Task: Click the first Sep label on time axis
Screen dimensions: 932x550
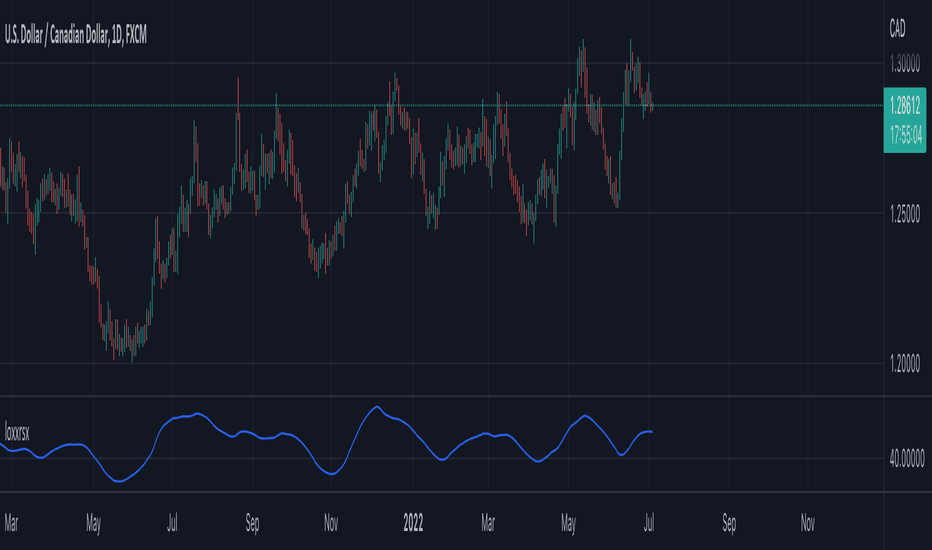Action: pyautogui.click(x=252, y=523)
